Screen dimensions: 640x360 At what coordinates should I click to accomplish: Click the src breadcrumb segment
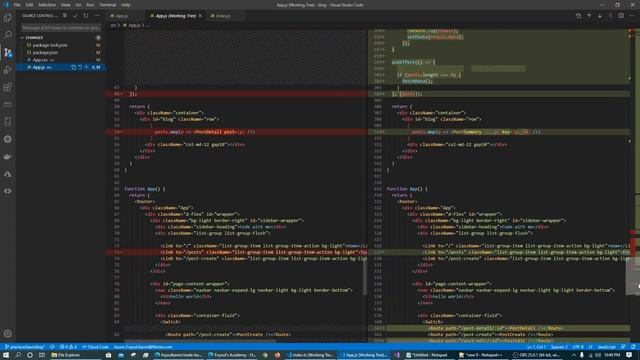pos(113,25)
